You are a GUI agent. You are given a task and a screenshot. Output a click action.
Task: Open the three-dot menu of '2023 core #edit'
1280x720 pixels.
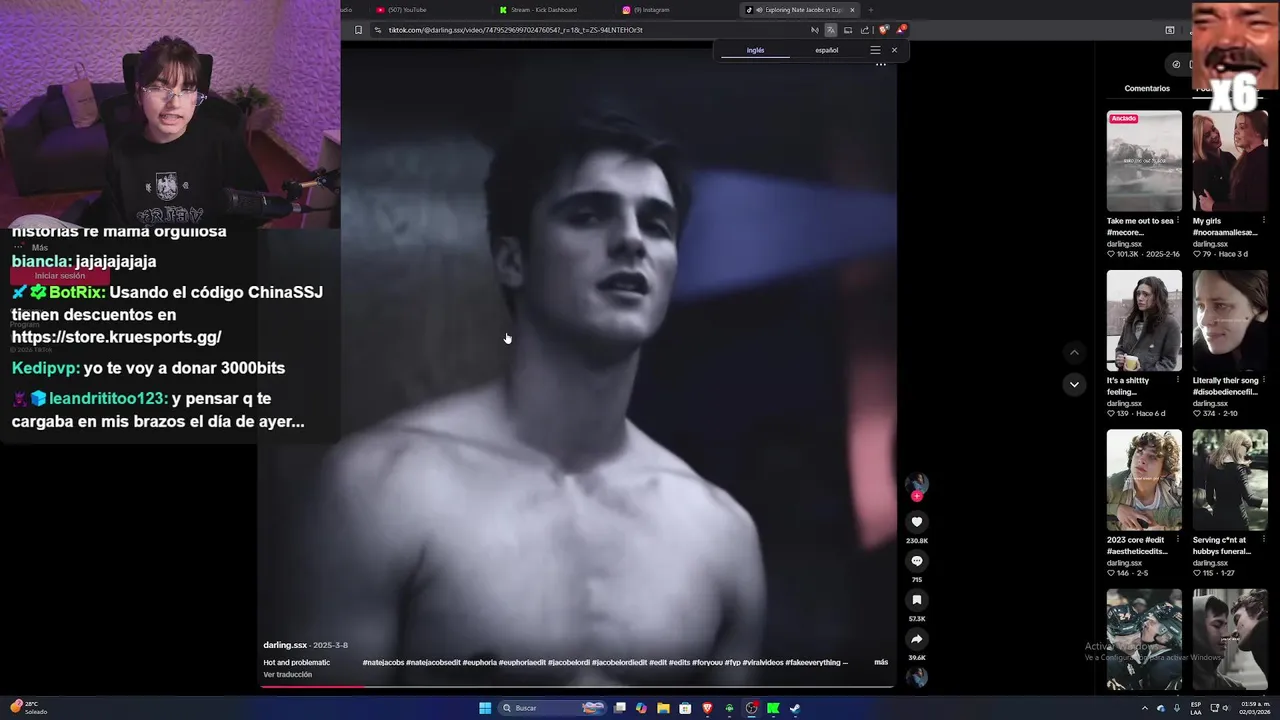[x=1178, y=540]
